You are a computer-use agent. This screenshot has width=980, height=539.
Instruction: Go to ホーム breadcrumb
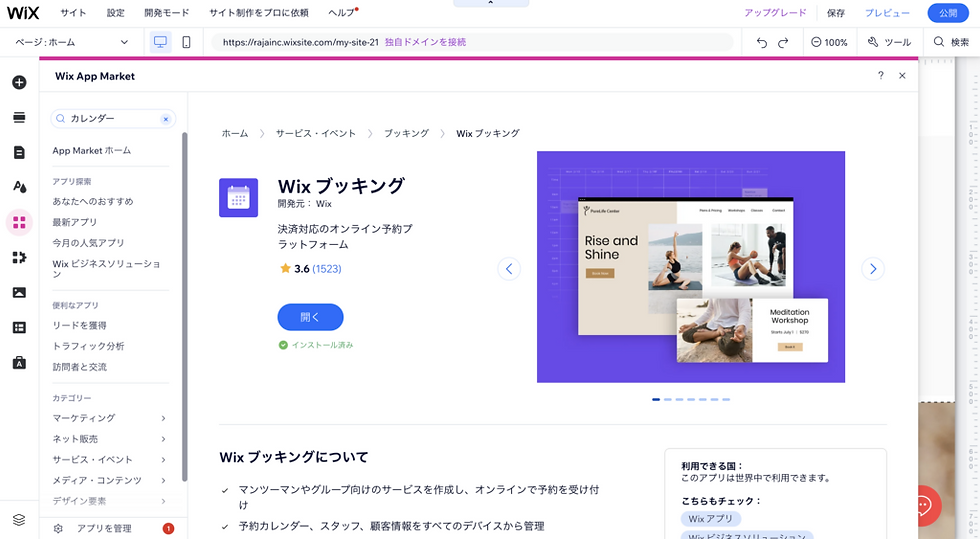235,133
